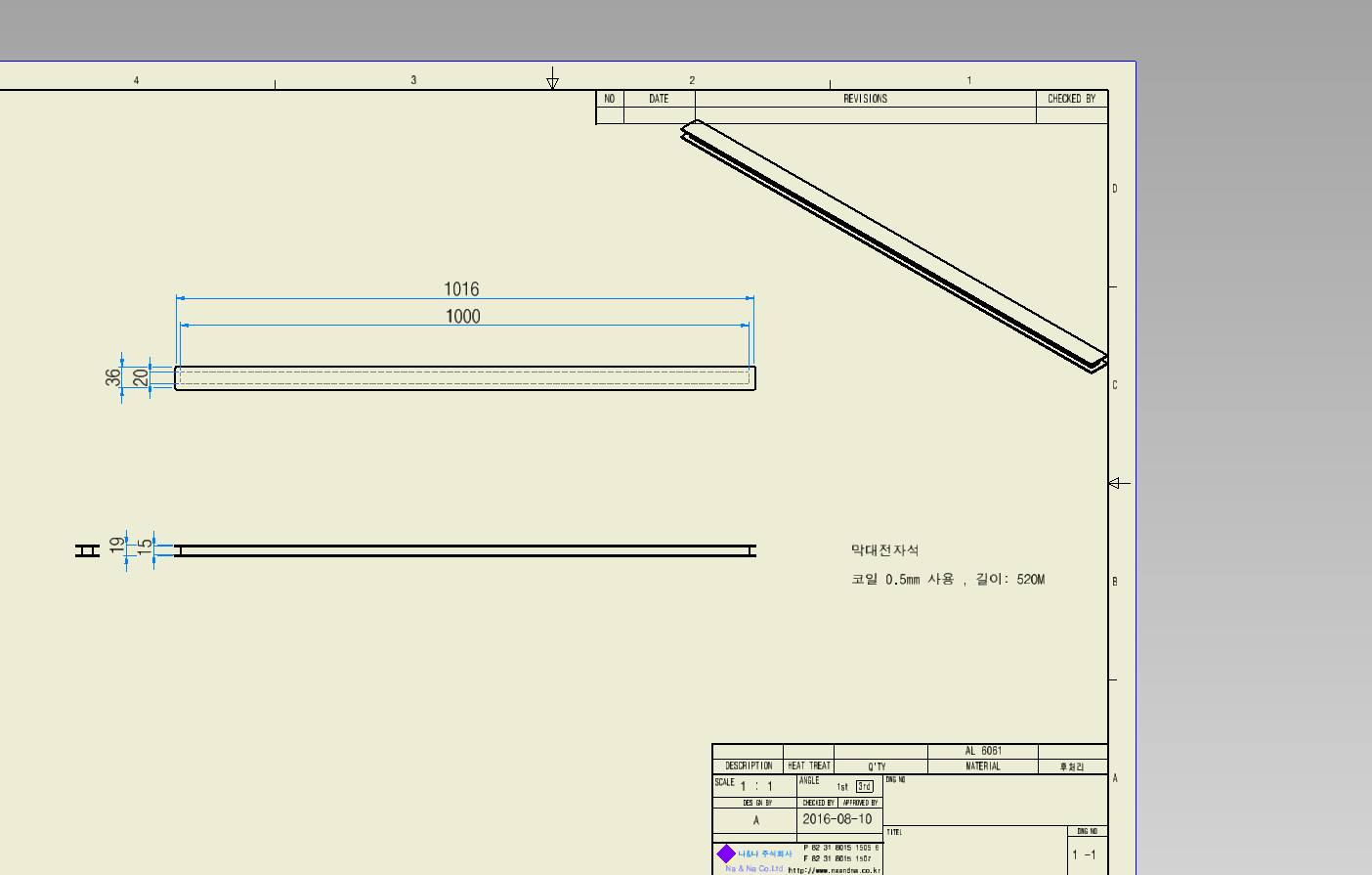
Task: Select the 1016 overall length dimension
Action: click(461, 289)
